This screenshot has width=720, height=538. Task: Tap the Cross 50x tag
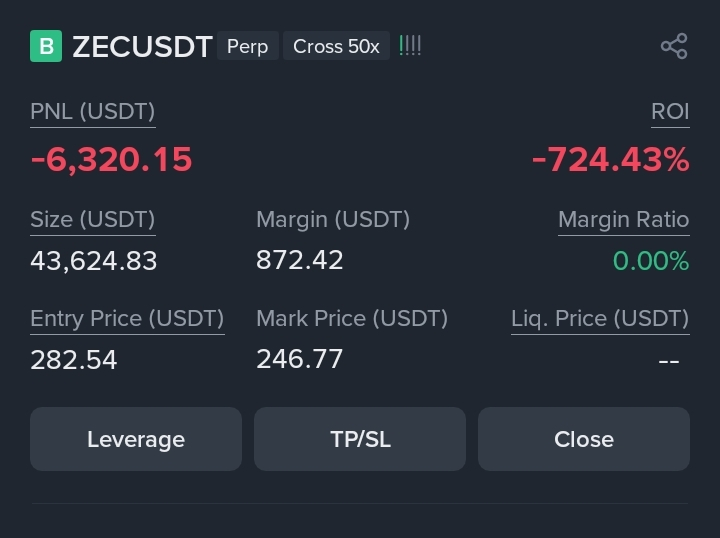[337, 46]
